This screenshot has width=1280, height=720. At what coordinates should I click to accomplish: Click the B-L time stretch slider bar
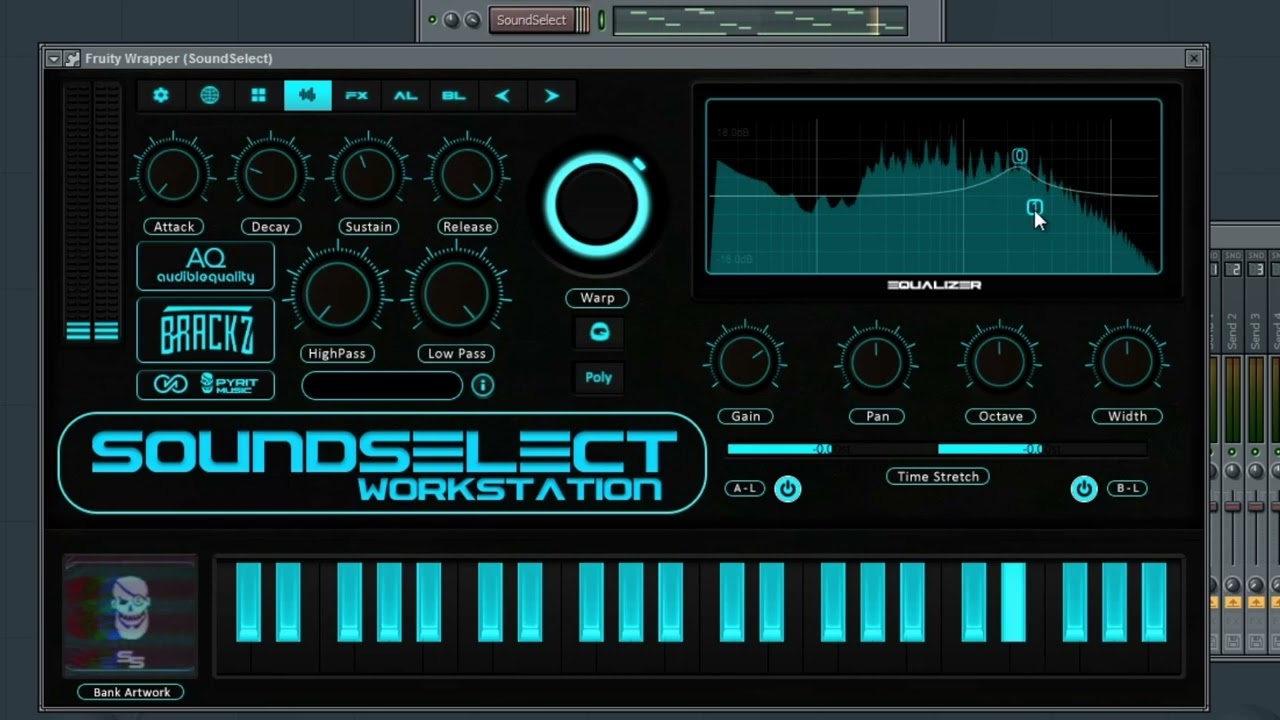point(1043,449)
